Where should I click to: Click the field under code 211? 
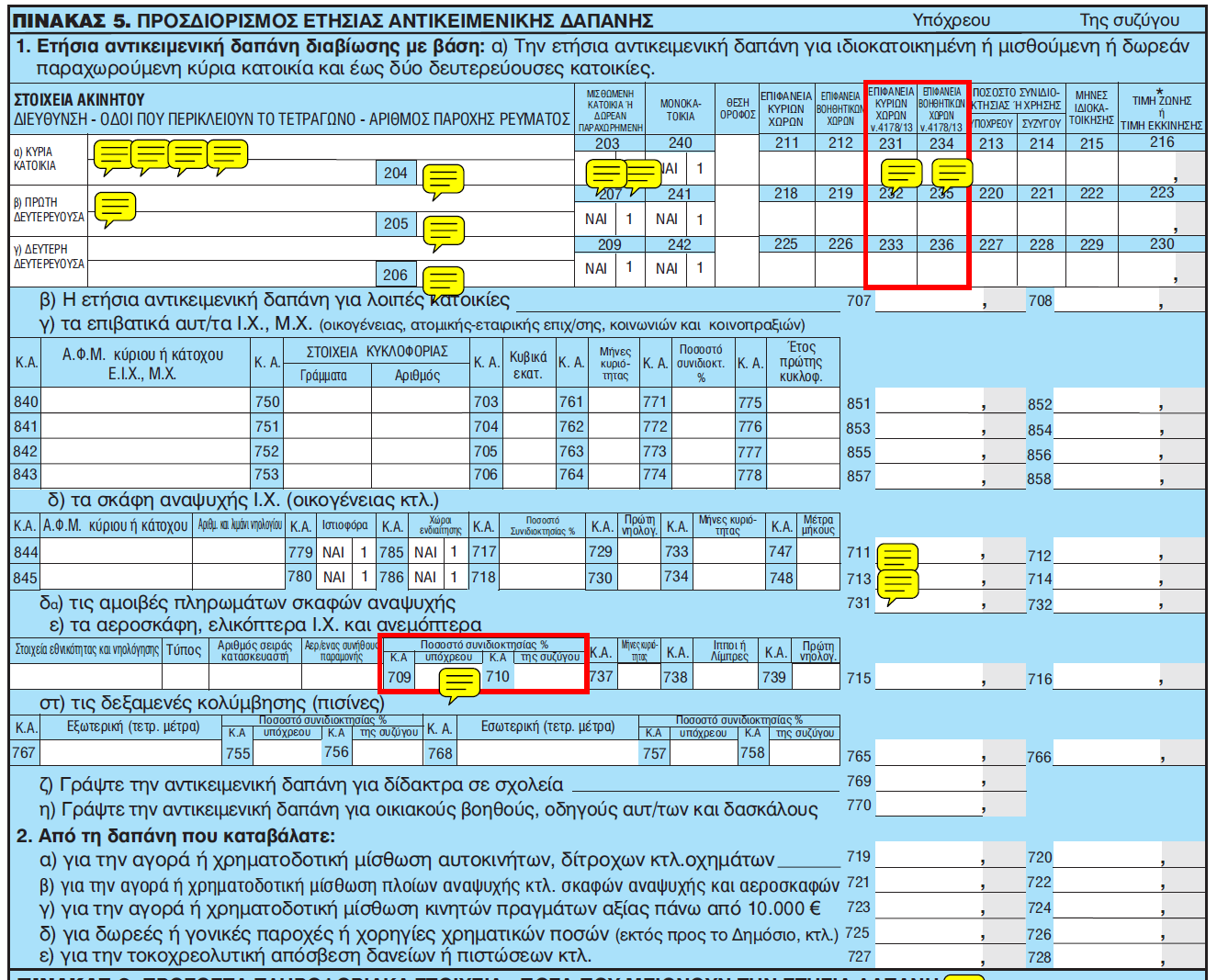787,167
